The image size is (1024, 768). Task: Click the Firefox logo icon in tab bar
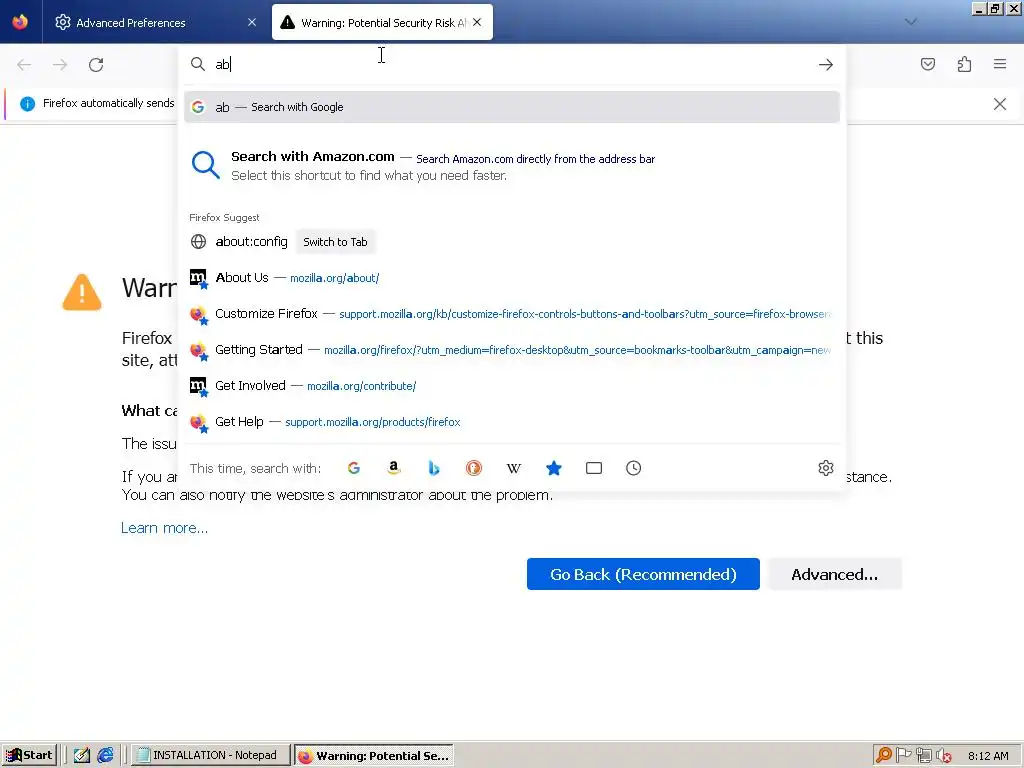pyautogui.click(x=20, y=22)
